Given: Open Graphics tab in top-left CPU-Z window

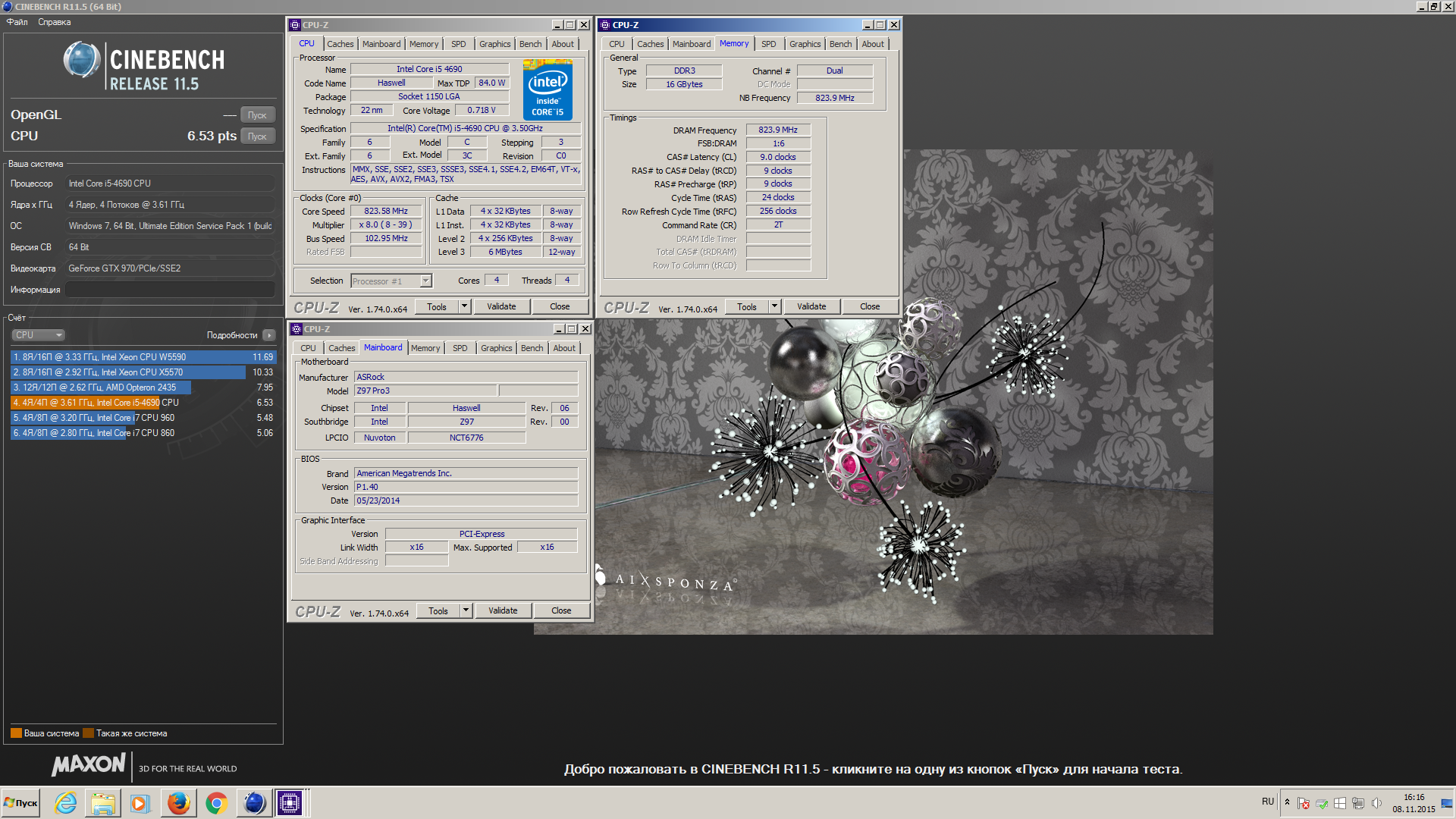Looking at the screenshot, I should pyautogui.click(x=494, y=44).
